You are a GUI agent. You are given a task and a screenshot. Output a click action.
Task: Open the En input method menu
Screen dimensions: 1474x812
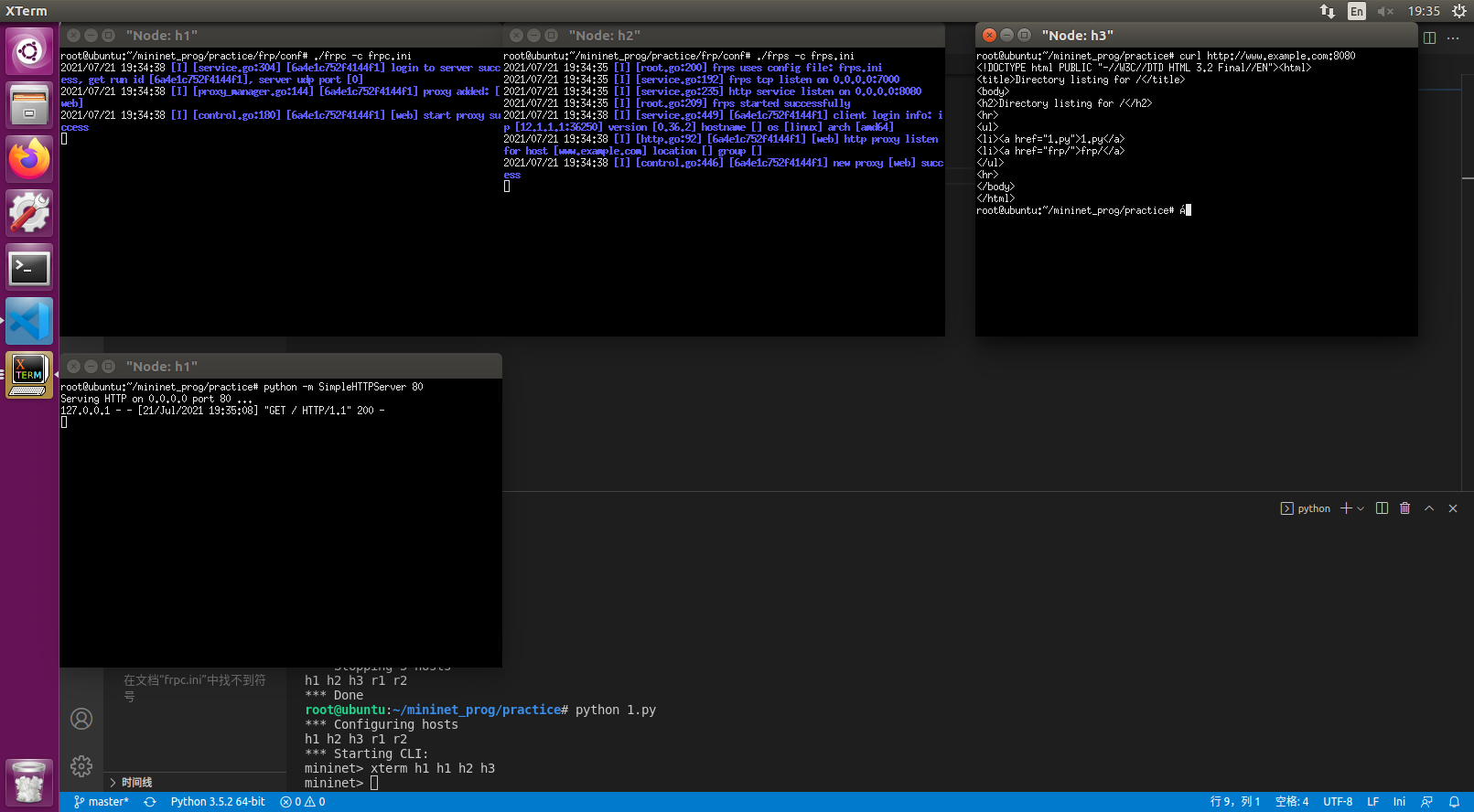coord(1356,11)
